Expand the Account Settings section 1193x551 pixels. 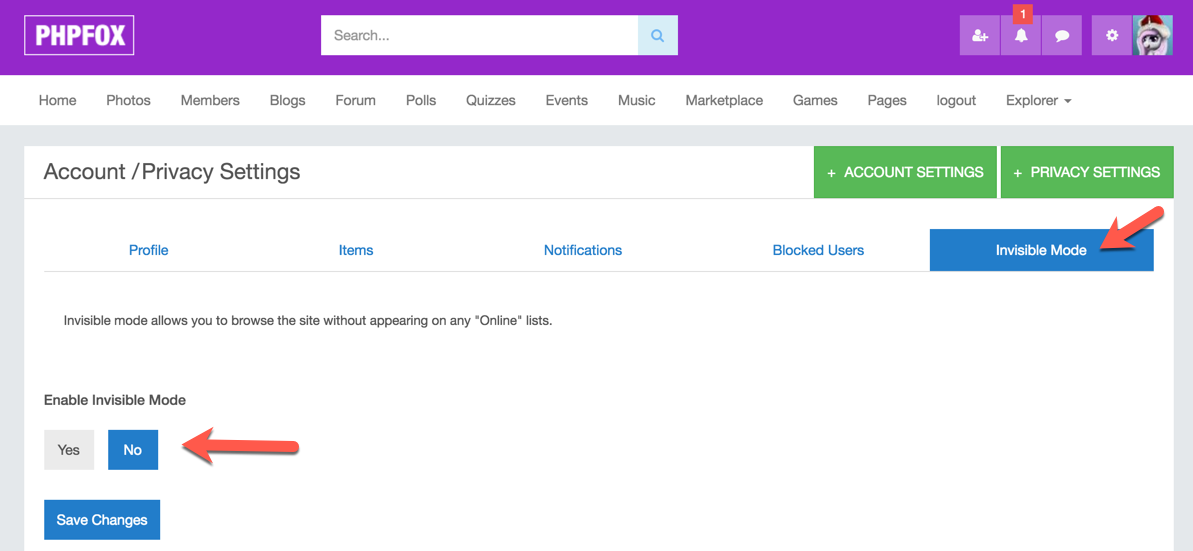coord(905,172)
